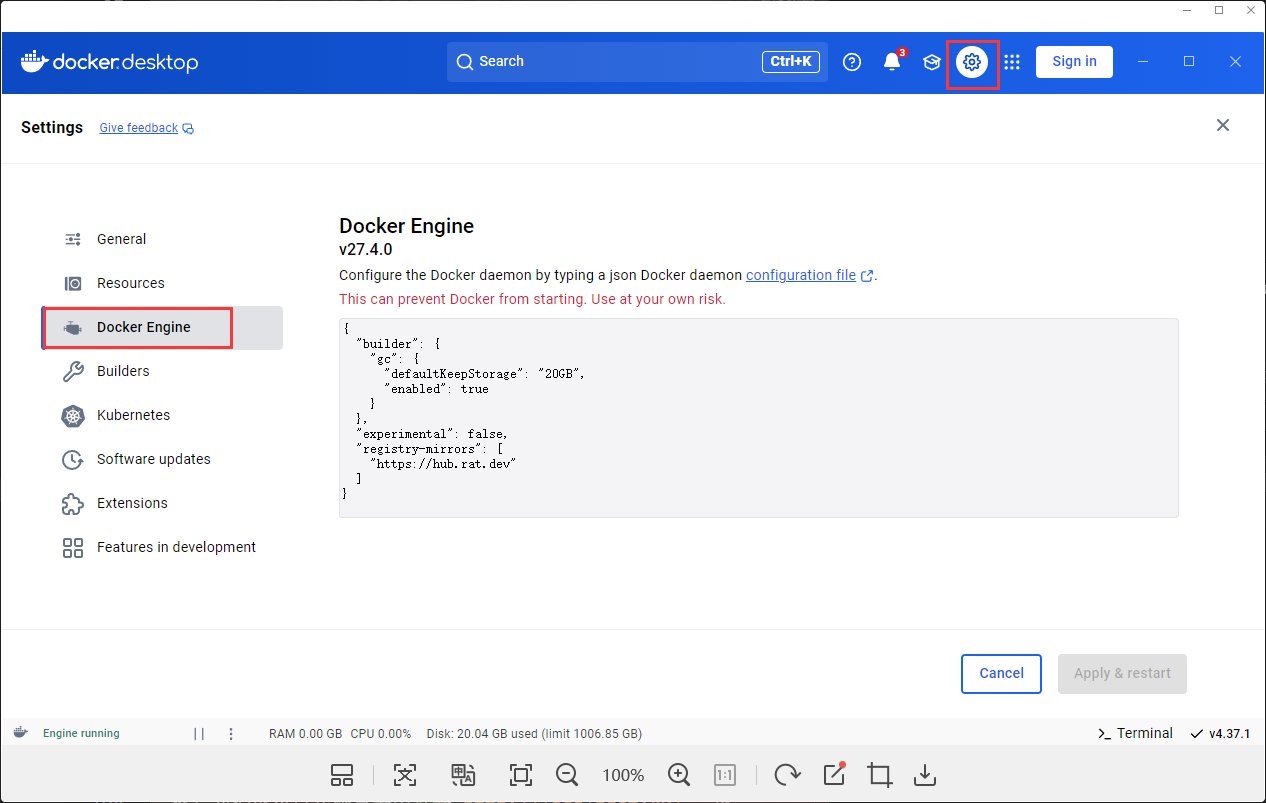This screenshot has height=803, width=1266.
Task: Toggle fit-to-screen view in bottom toolbar
Action: [x=520, y=775]
